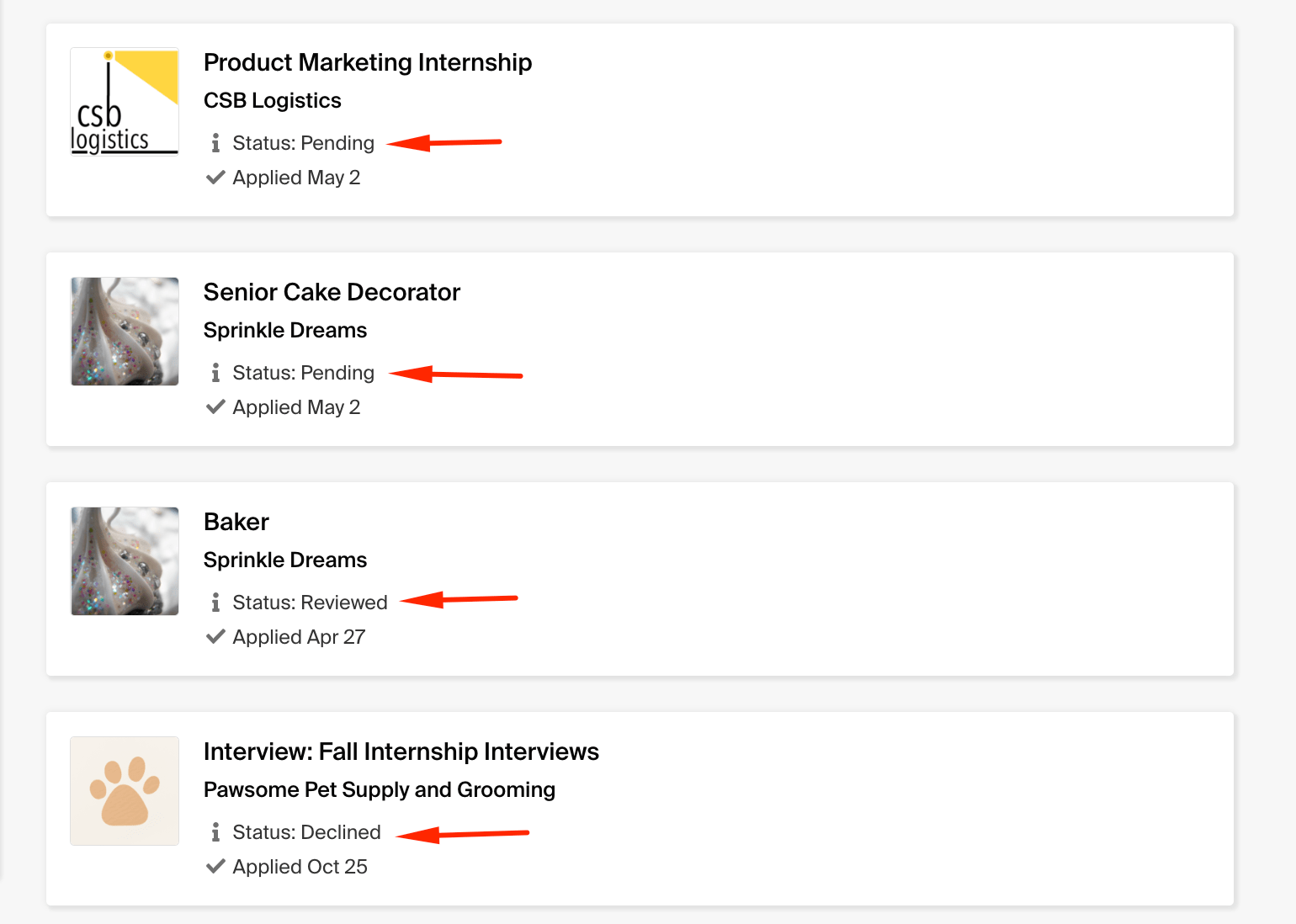
Task: Click the info icon next to Declined status
Action: pyautogui.click(x=217, y=832)
